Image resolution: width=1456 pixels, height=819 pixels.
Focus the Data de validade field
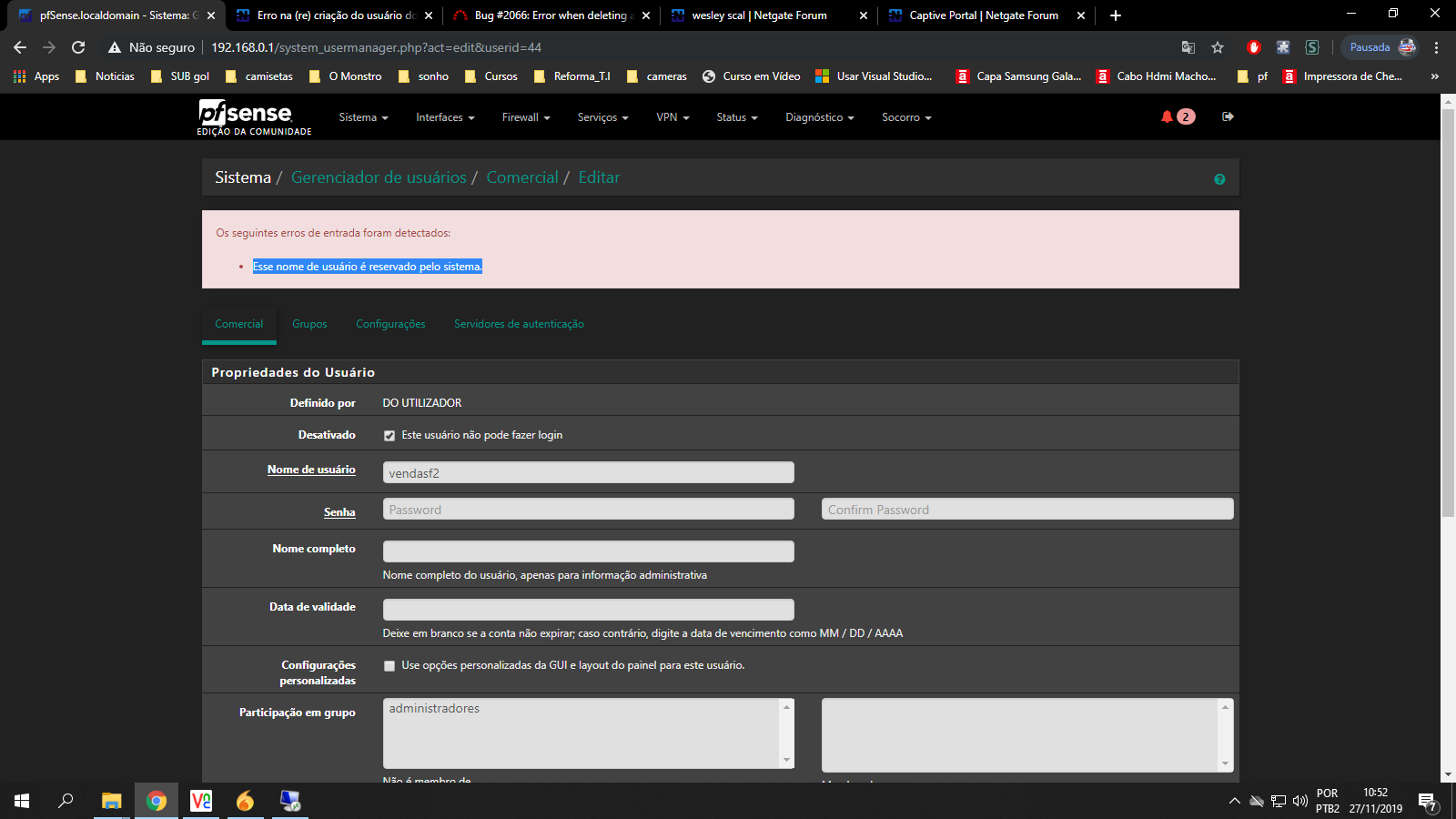[588, 610]
